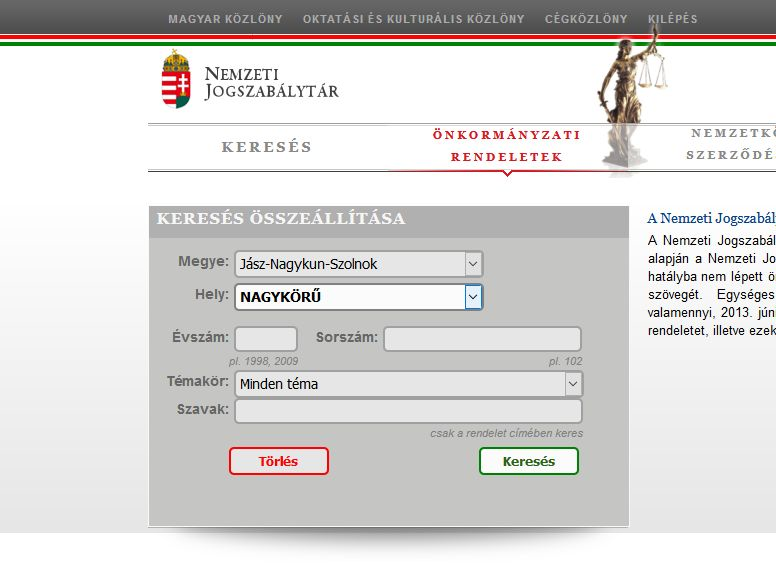Click the 'csak a rendelet címében keres' note
Screen dimensions: 776x566
(506, 433)
